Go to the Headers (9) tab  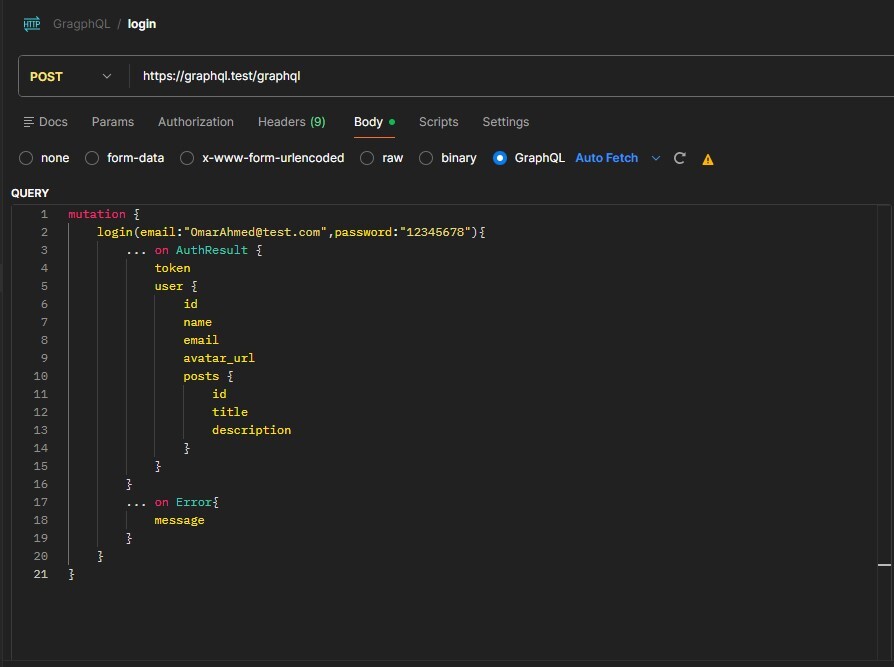pyautogui.click(x=291, y=122)
